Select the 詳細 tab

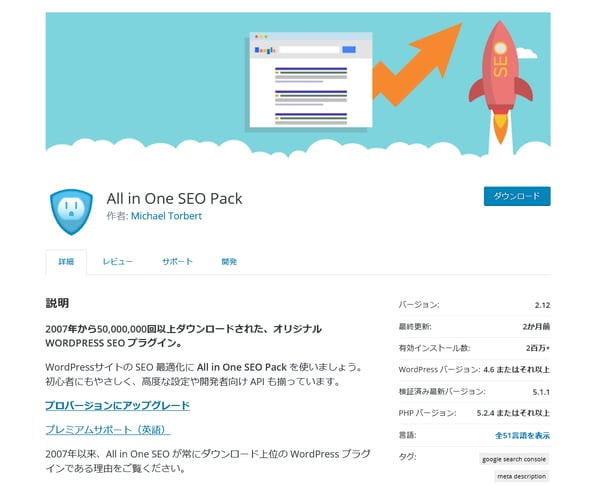tap(66, 261)
